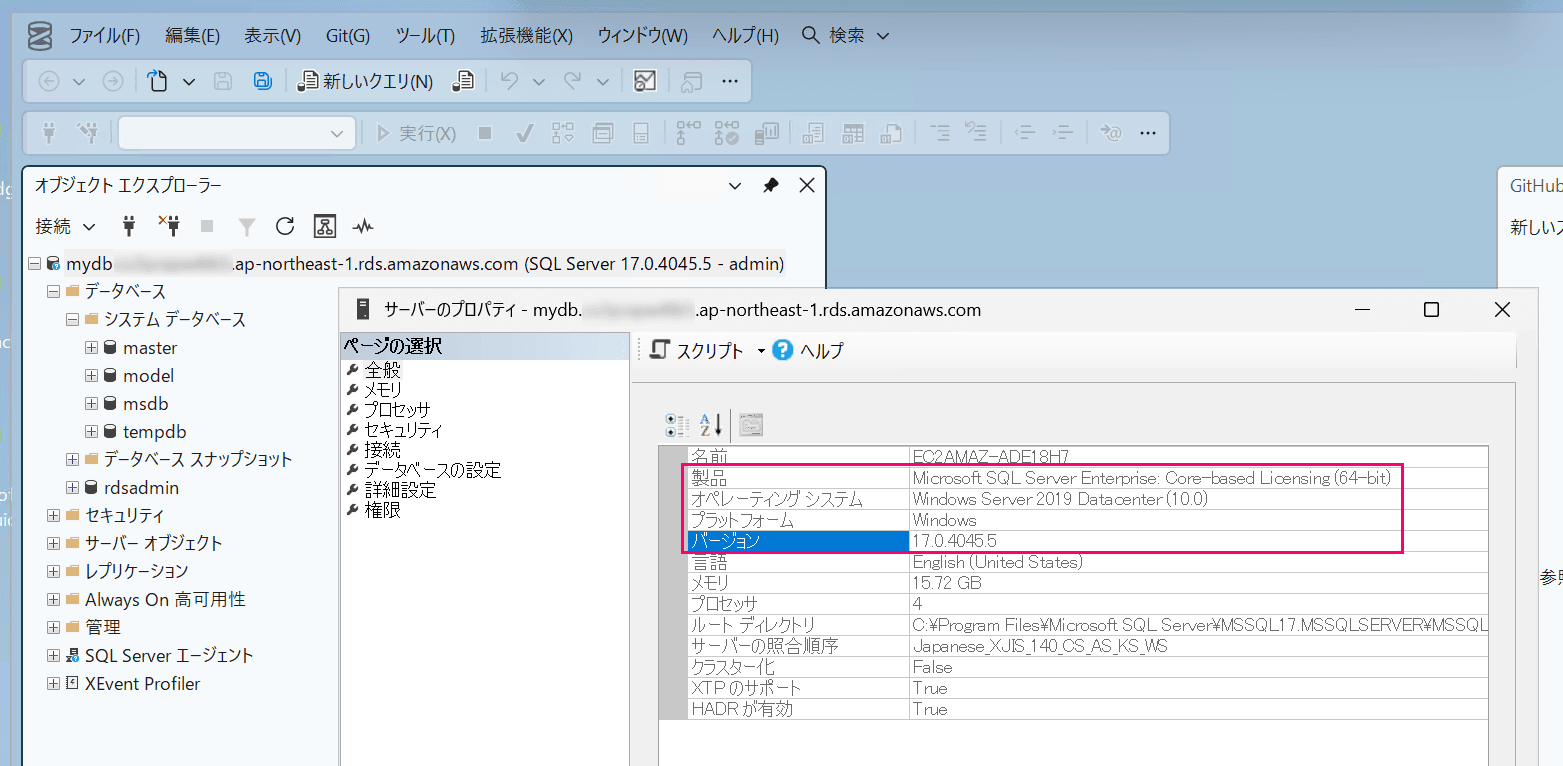Click the スクリプト button in server properties

697,351
